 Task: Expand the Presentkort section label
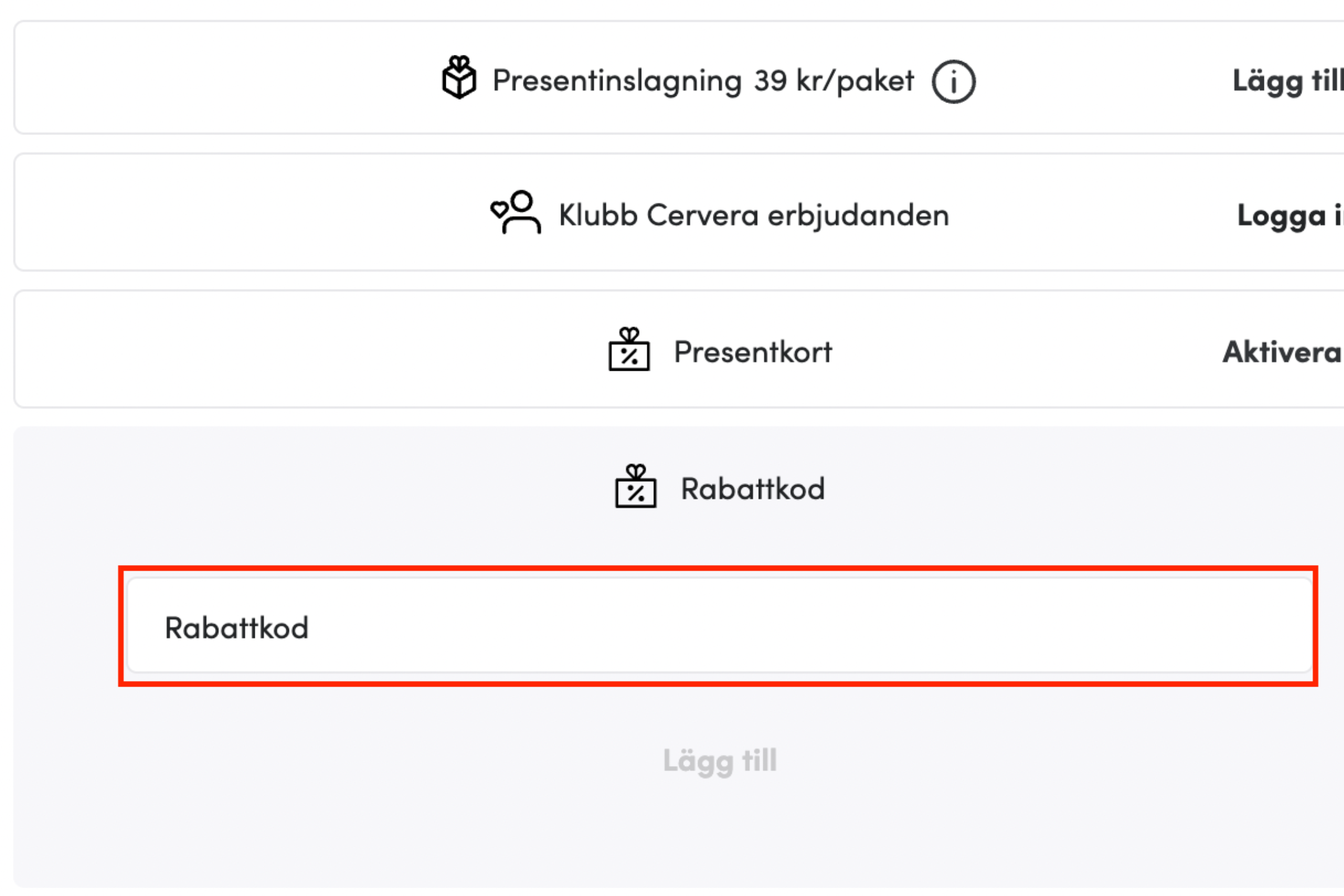click(x=753, y=352)
